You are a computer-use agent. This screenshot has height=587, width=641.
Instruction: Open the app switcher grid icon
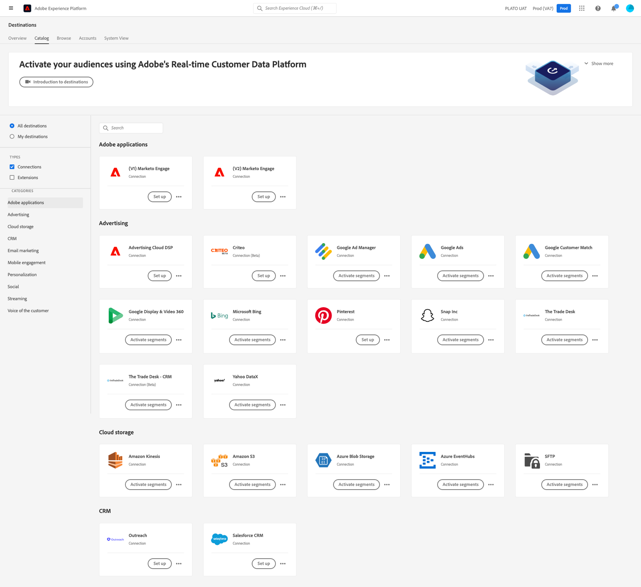pyautogui.click(x=582, y=8)
